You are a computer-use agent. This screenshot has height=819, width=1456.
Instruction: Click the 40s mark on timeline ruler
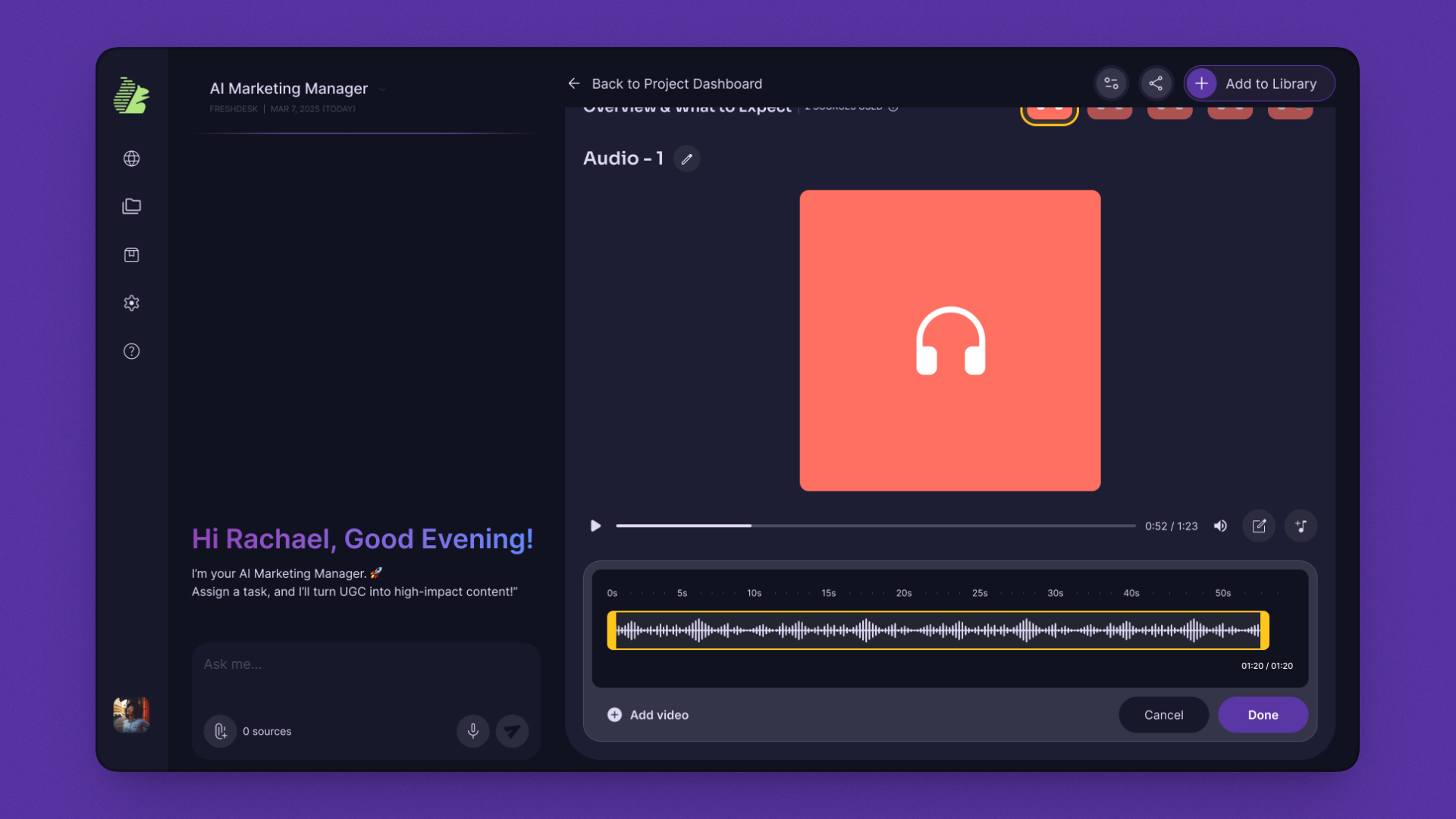tap(1131, 593)
